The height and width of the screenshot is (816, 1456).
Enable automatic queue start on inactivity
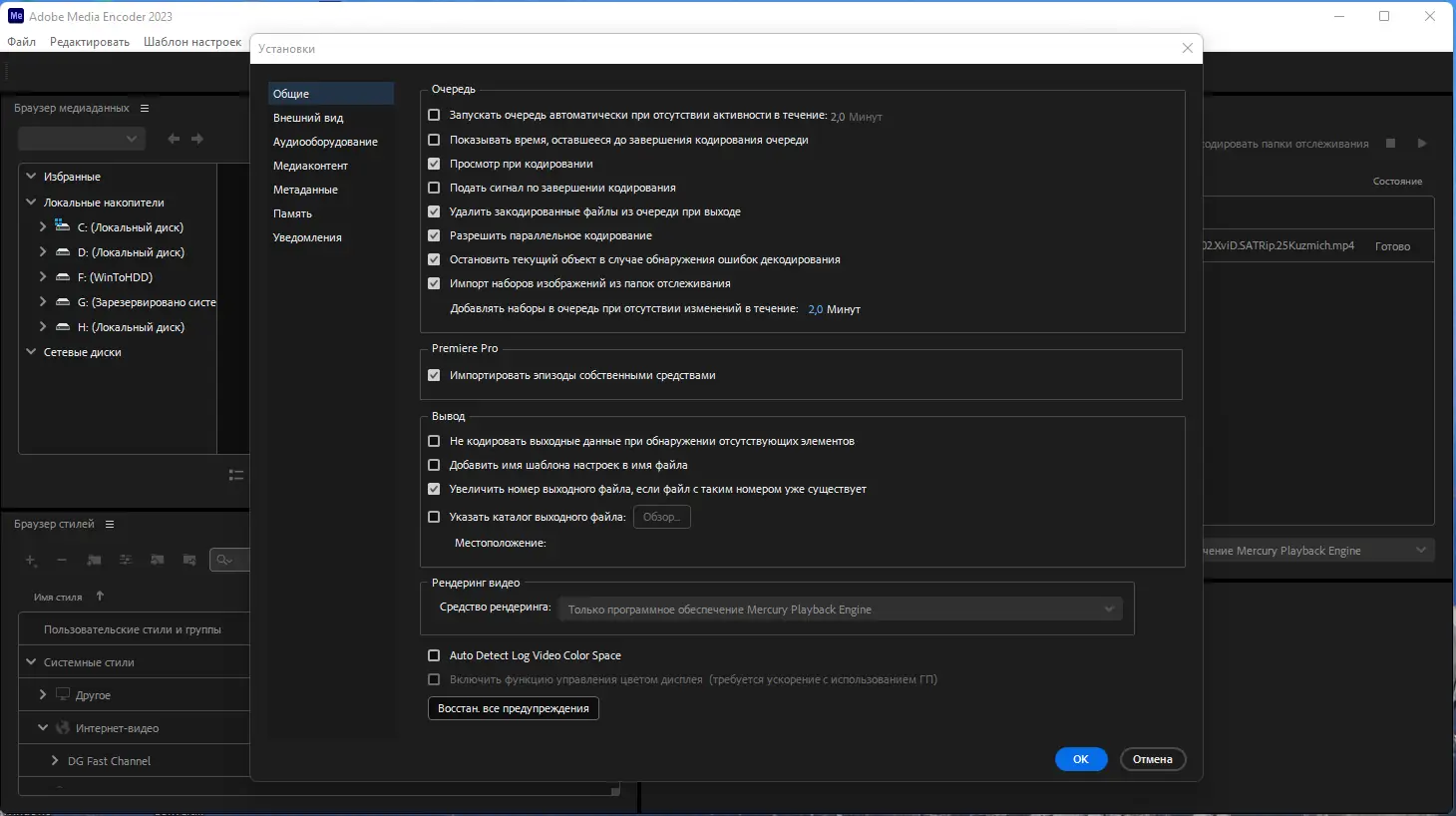434,116
